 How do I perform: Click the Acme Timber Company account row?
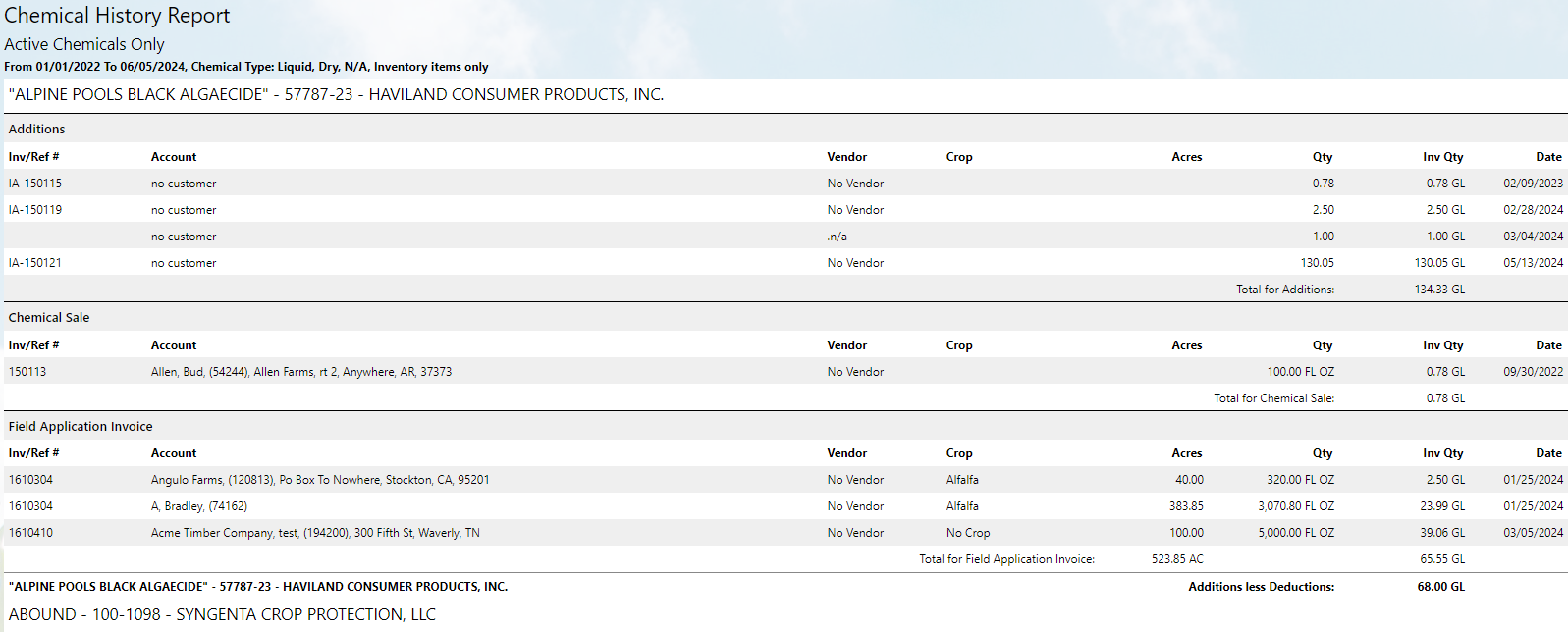tap(315, 533)
